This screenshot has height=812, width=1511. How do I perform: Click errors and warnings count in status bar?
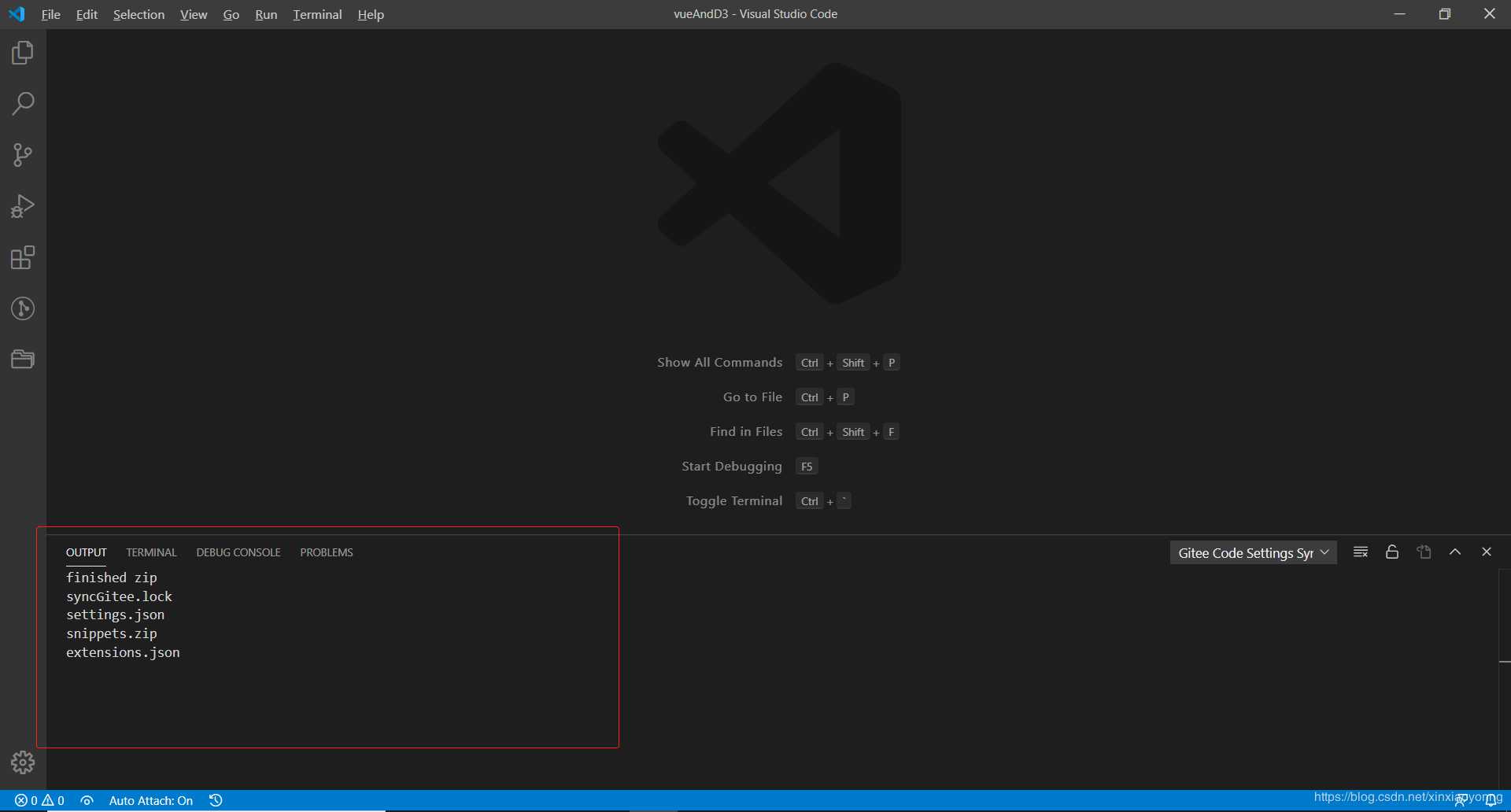tap(39, 800)
